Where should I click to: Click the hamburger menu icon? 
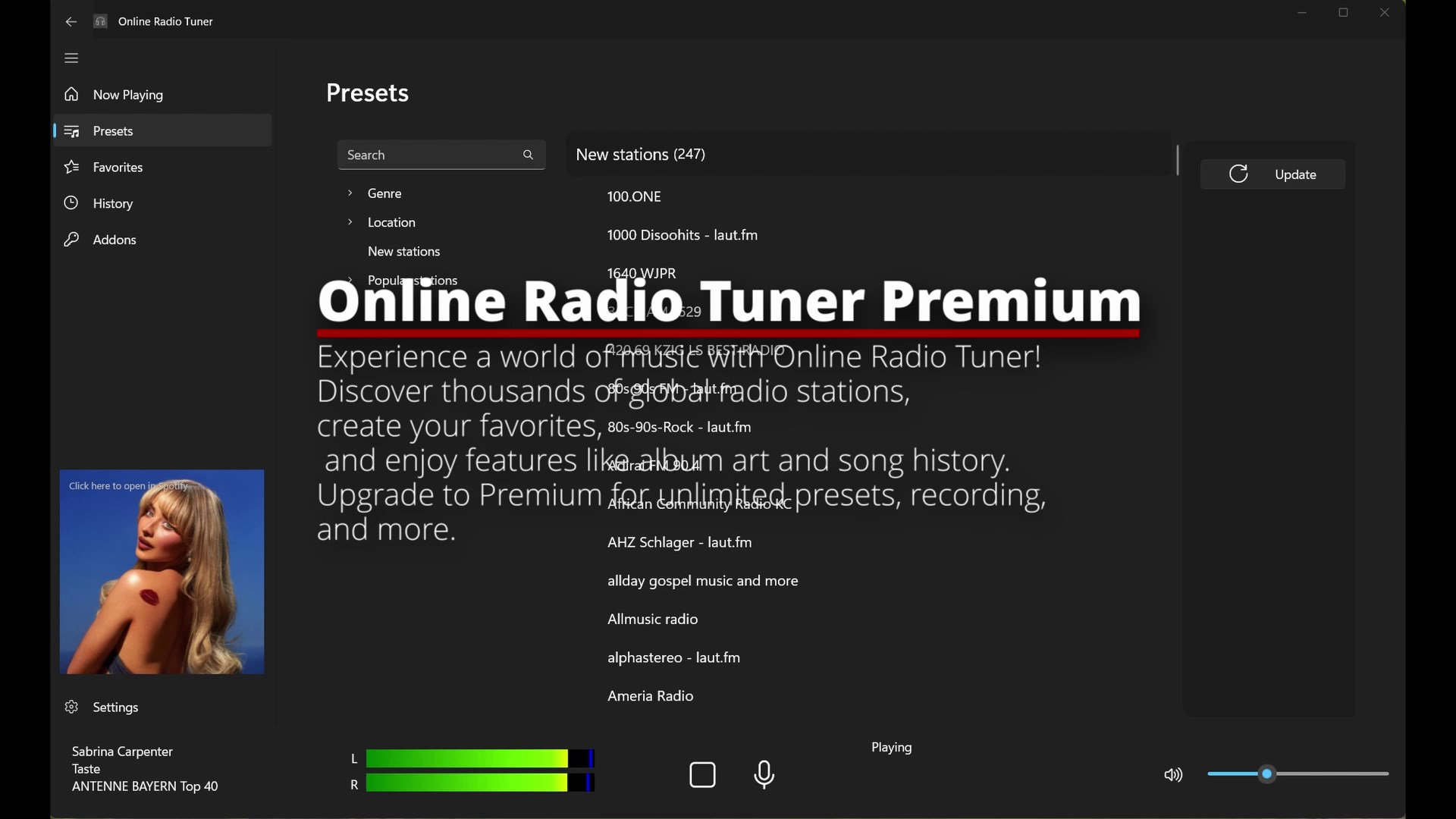point(71,58)
